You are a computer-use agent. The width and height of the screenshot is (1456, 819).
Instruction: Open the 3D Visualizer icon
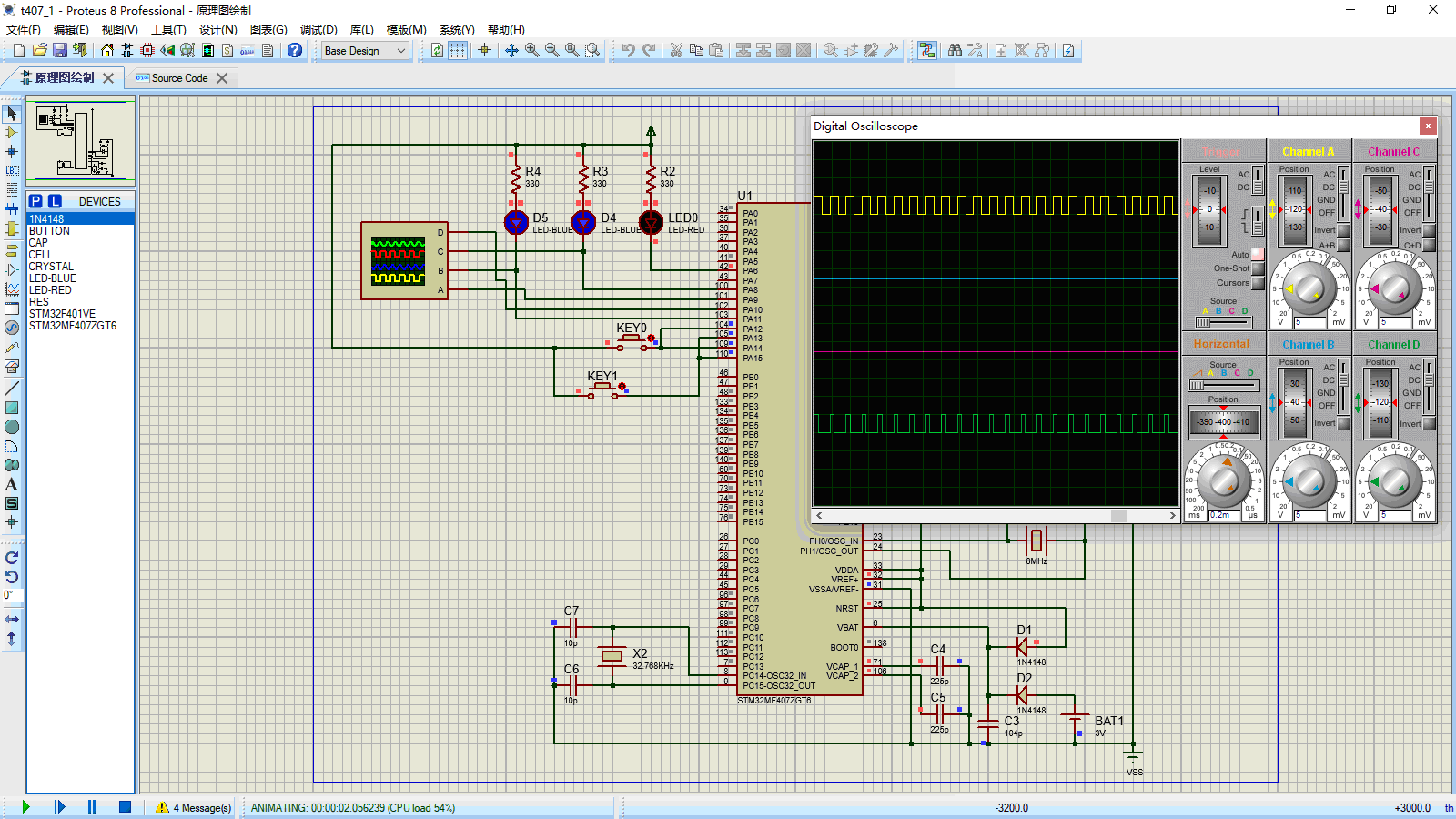[x=167, y=50]
